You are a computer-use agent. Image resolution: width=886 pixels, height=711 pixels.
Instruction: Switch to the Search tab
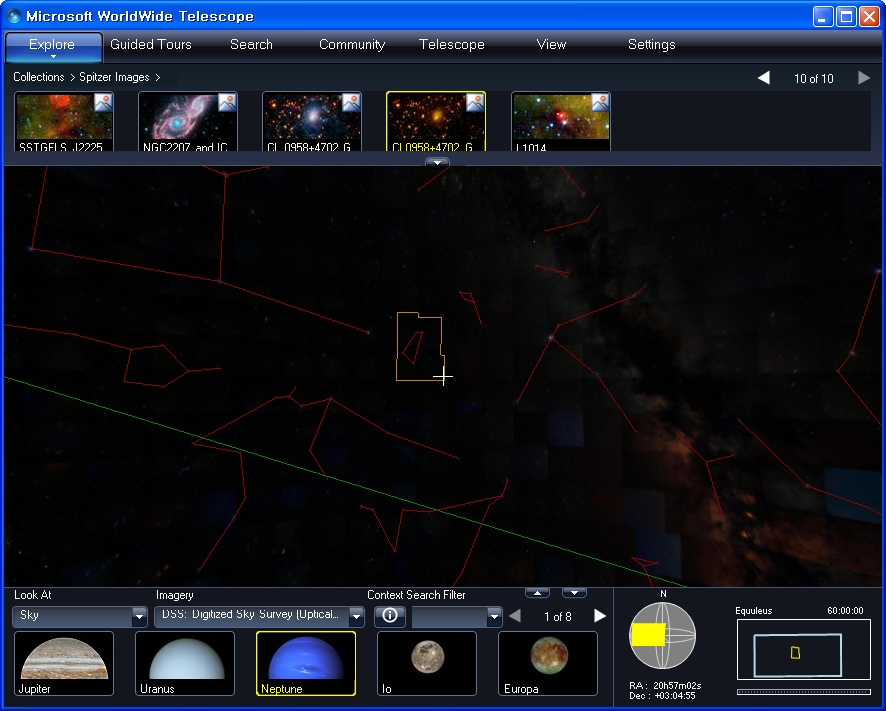click(x=251, y=44)
